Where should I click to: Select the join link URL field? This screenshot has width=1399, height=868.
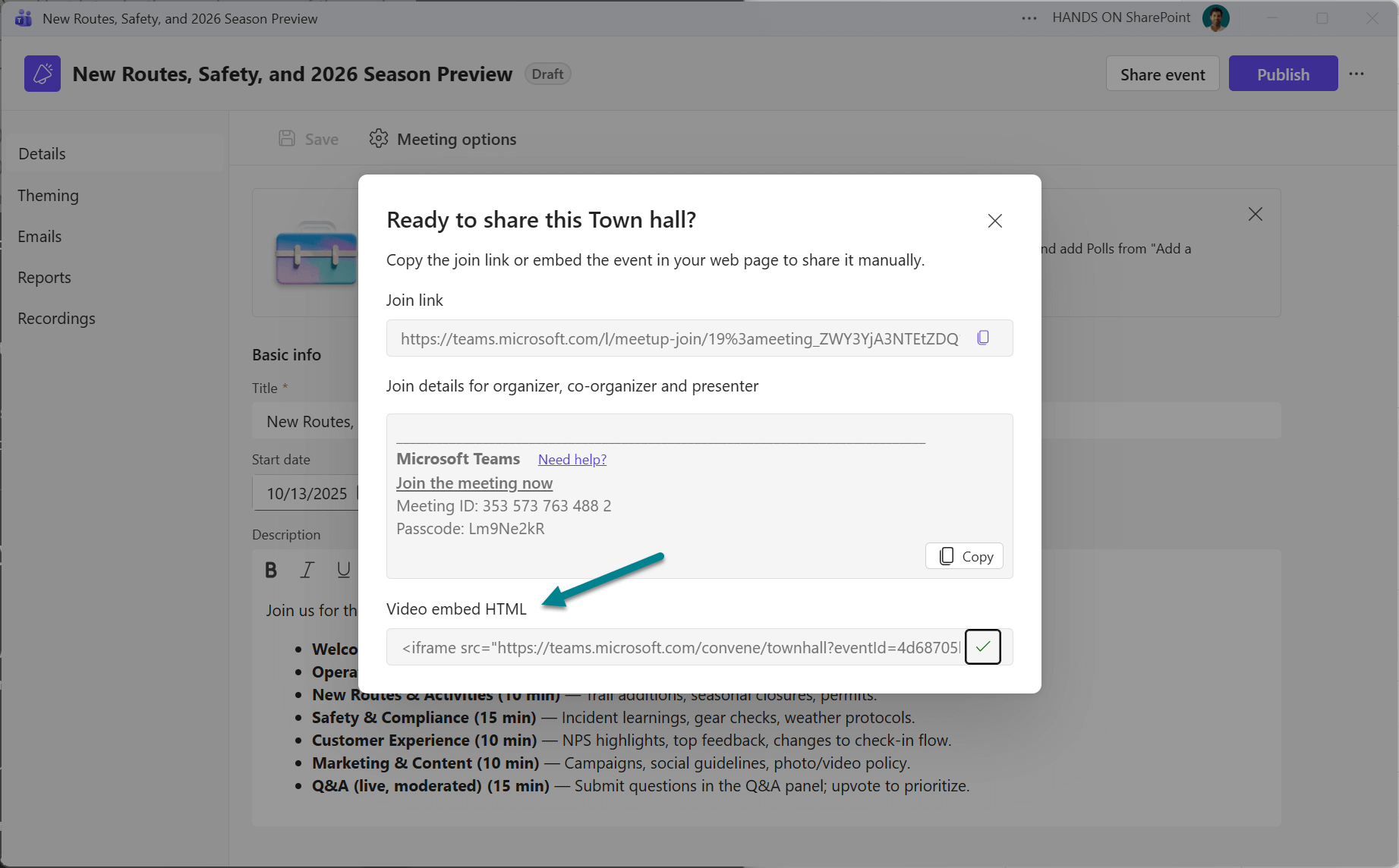pos(679,338)
